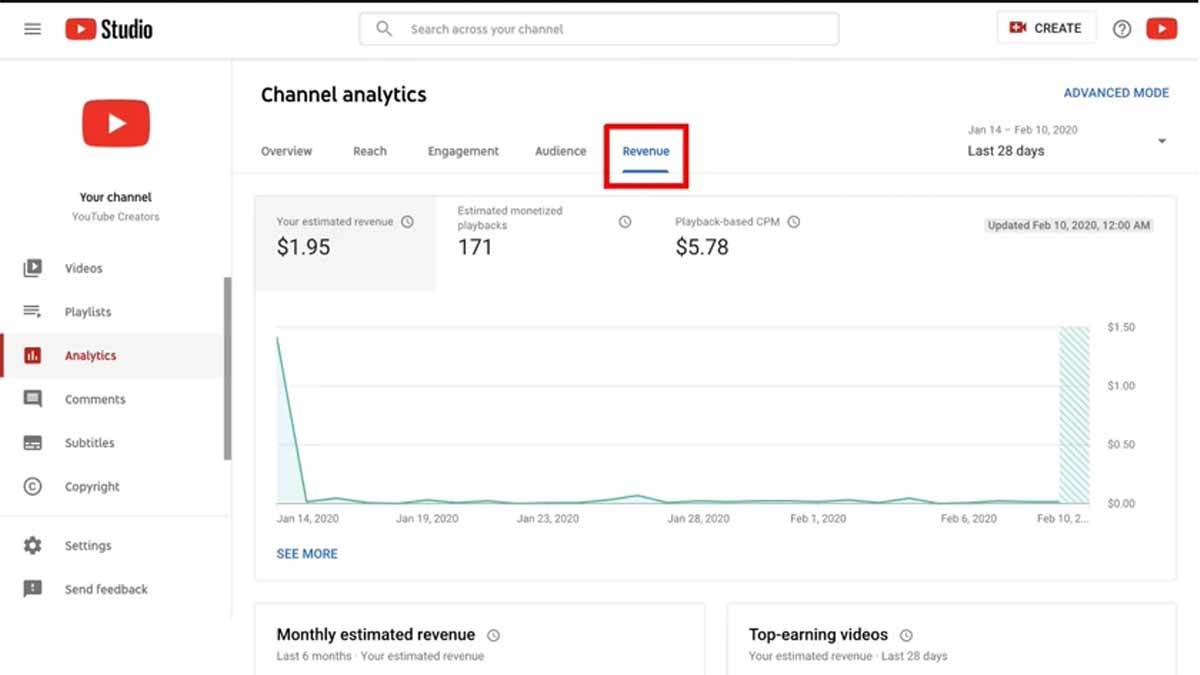Click the Analytics bar chart icon
This screenshot has width=1200, height=675.
click(33, 355)
